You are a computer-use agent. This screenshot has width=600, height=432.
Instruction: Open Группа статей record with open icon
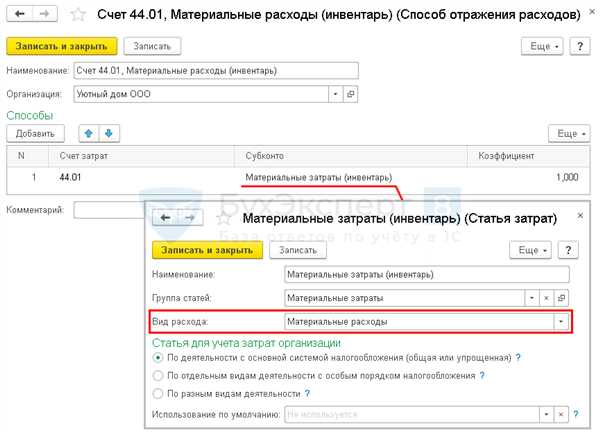click(x=561, y=298)
